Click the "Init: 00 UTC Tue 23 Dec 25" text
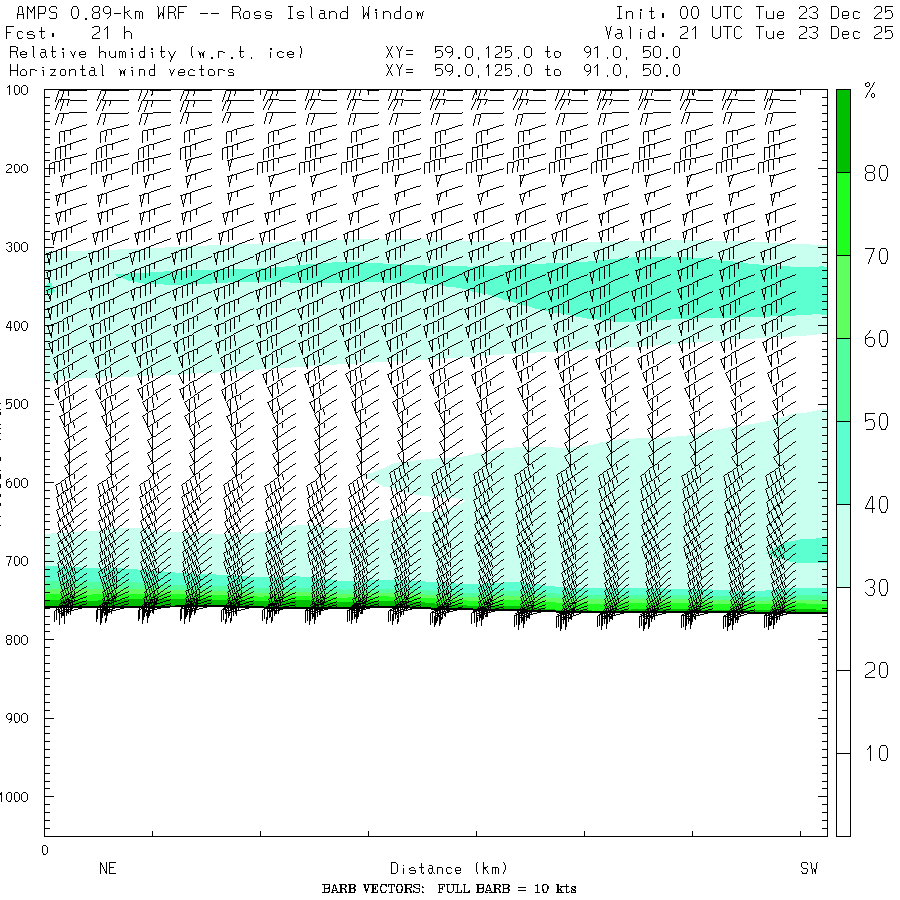The height and width of the screenshot is (900, 900). [753, 14]
